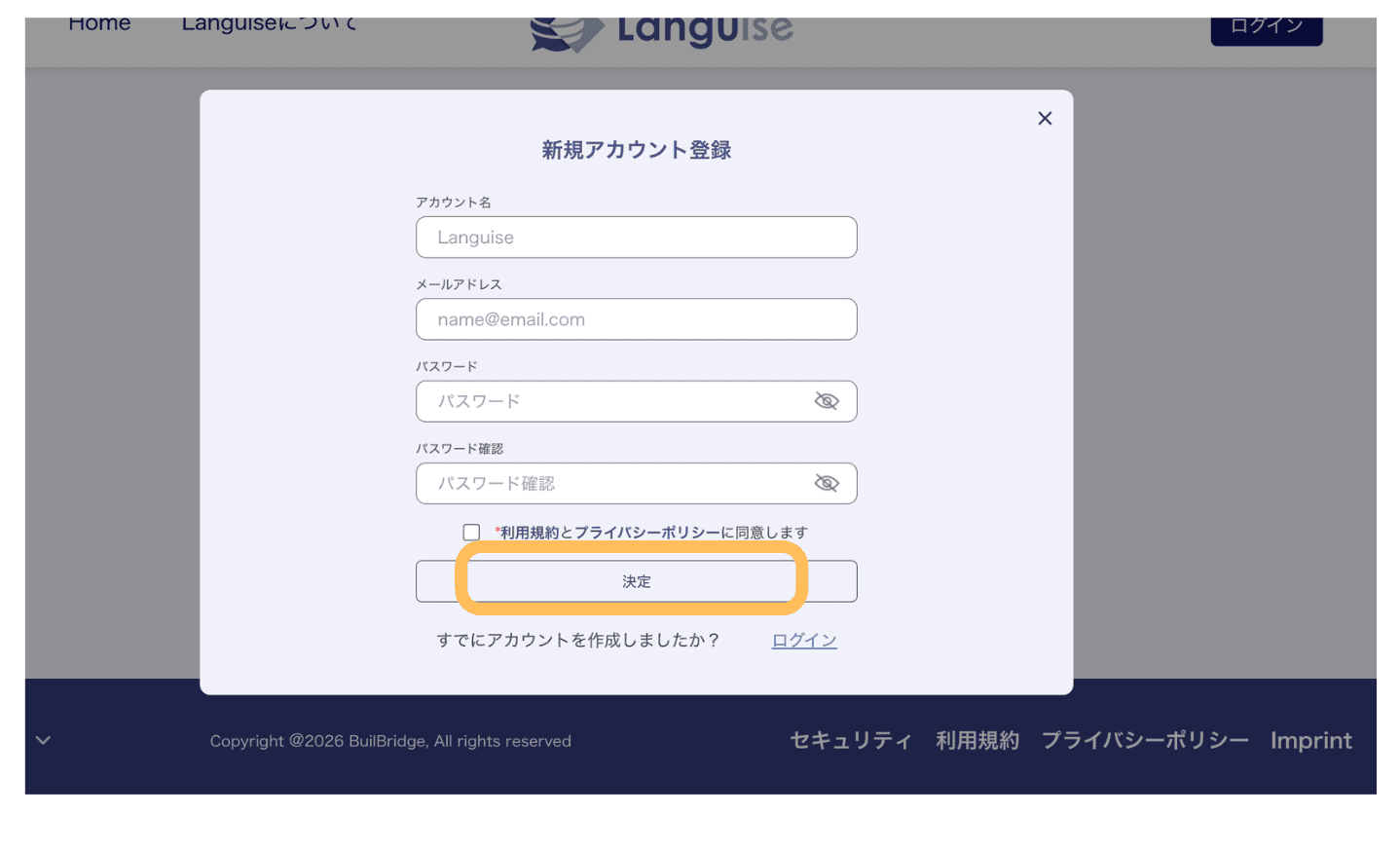Click into the パスワード確認 input field
This screenshot has width=1400, height=851.
click(613, 484)
